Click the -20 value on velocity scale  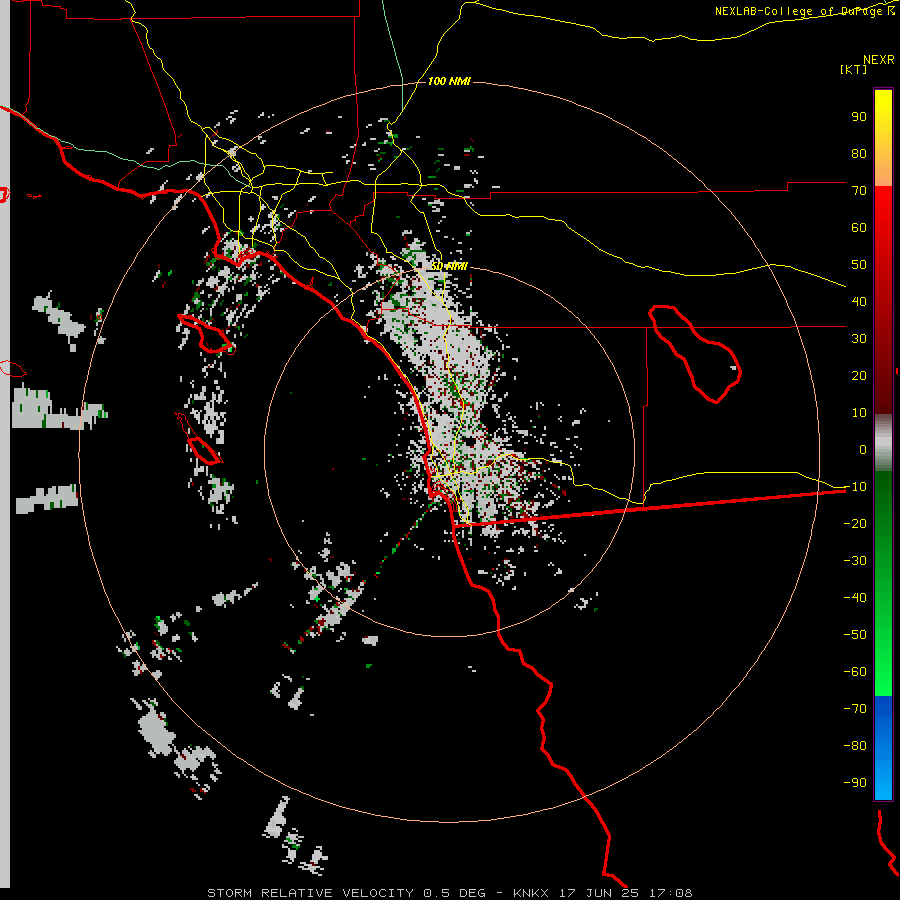tap(855, 523)
